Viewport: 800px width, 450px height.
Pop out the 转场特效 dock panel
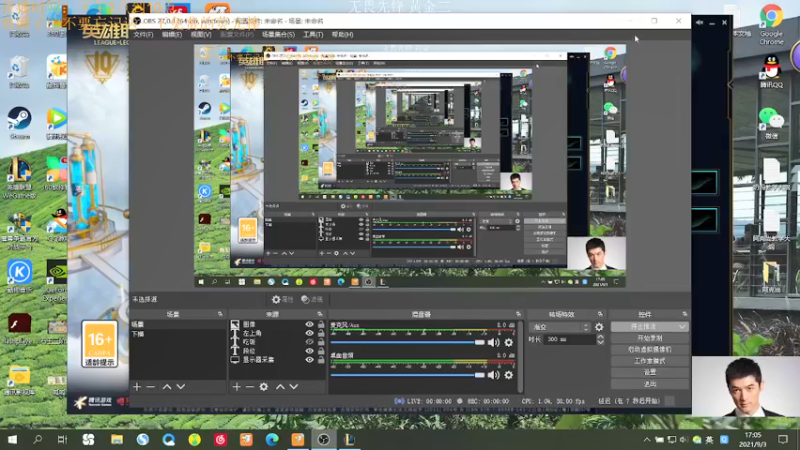600,314
